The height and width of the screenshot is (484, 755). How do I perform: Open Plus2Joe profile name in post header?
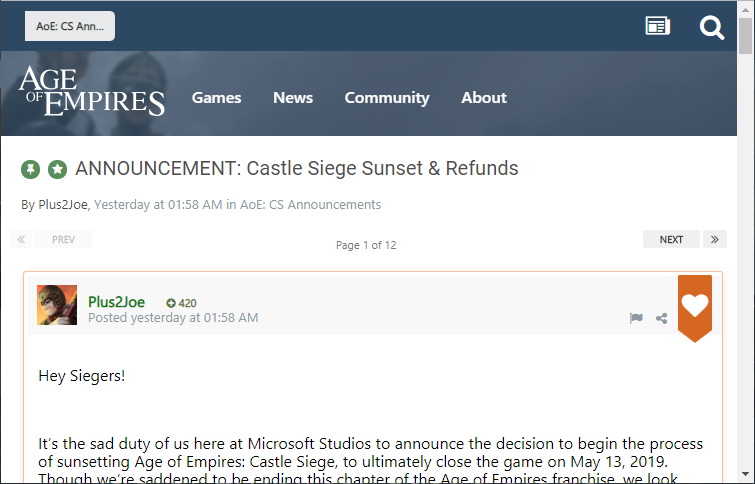tap(117, 302)
